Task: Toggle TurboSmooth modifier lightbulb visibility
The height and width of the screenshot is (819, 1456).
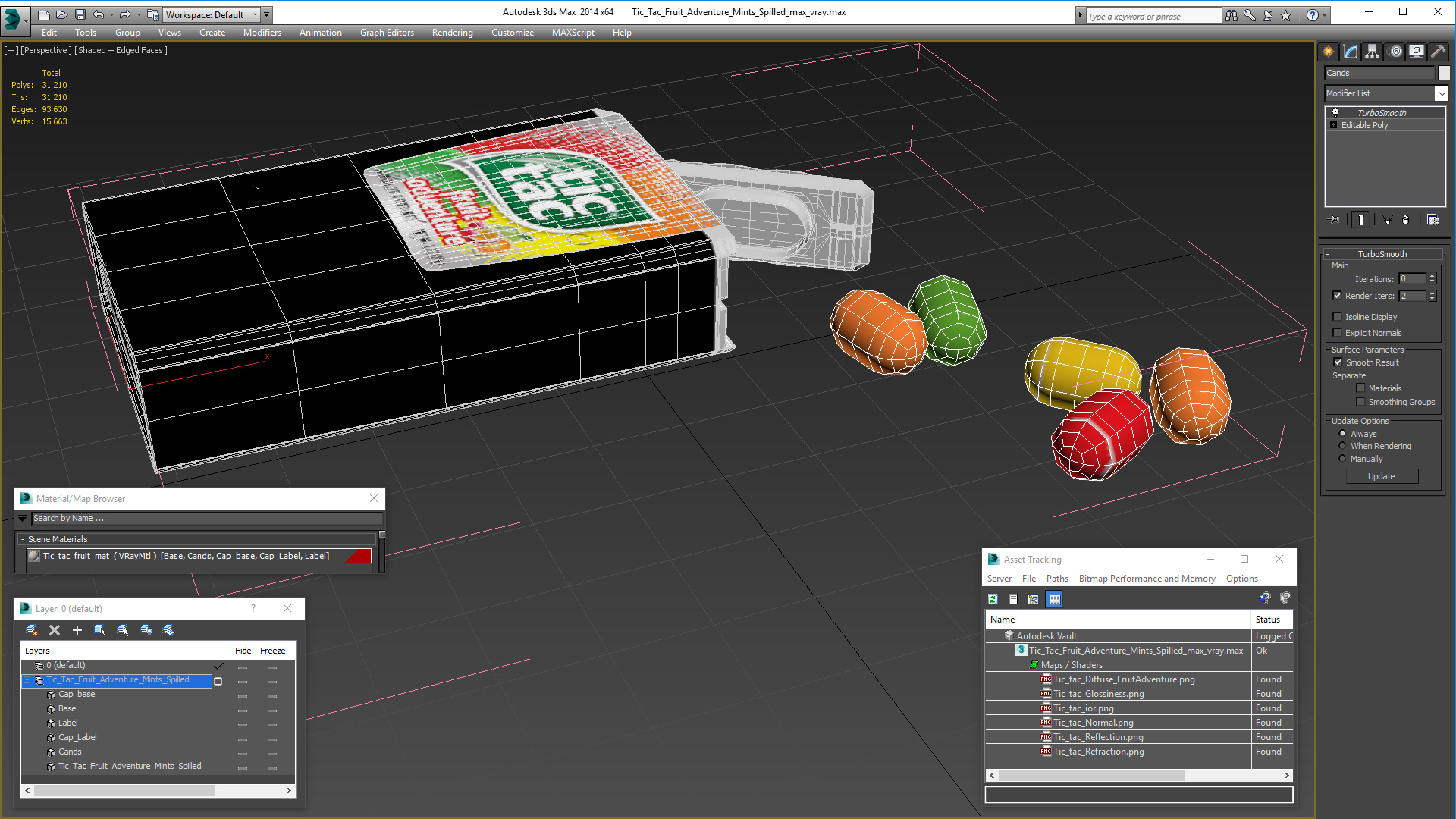Action: (1335, 113)
